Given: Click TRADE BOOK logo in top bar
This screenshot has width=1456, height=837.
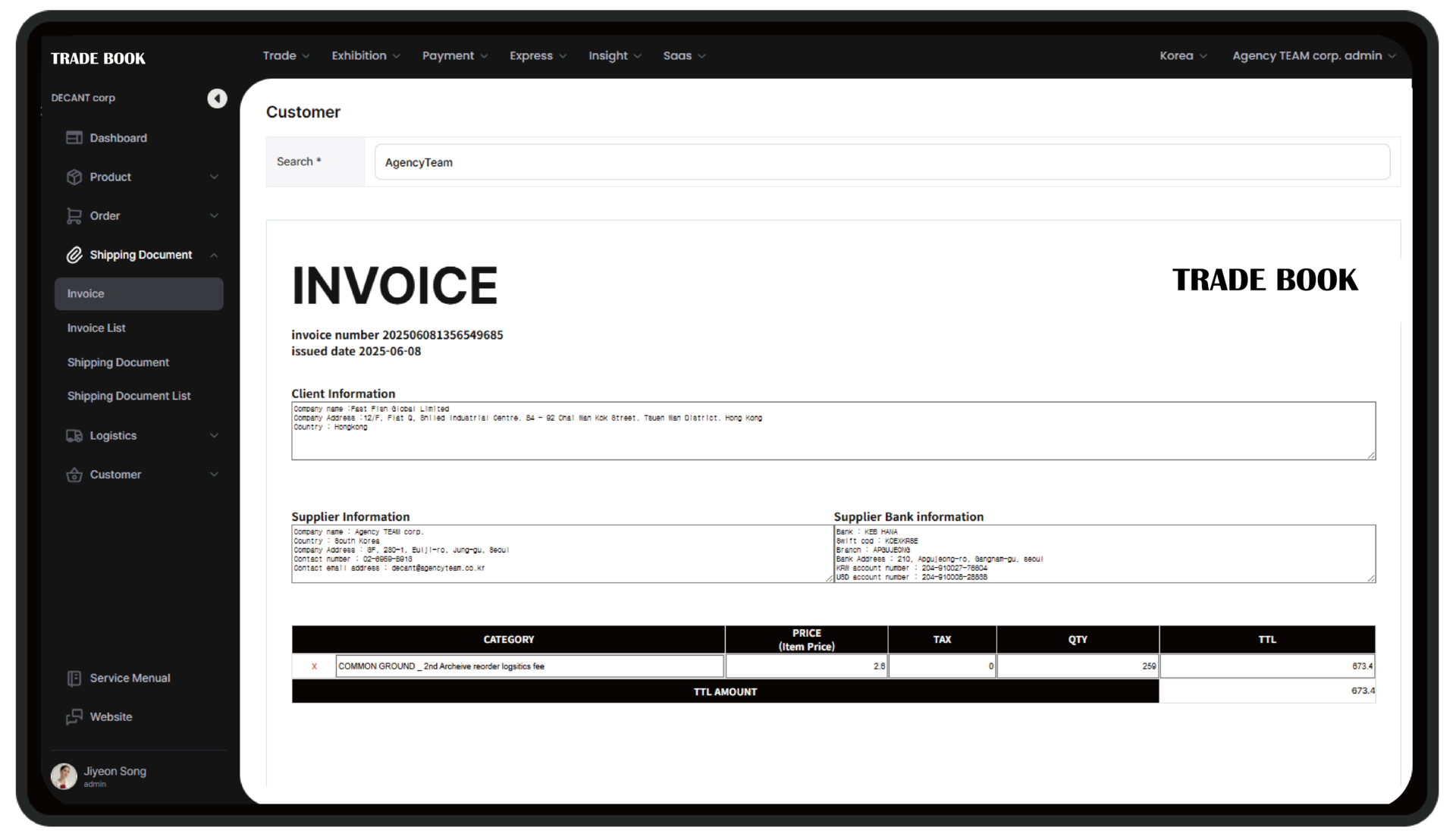Looking at the screenshot, I should click(98, 58).
